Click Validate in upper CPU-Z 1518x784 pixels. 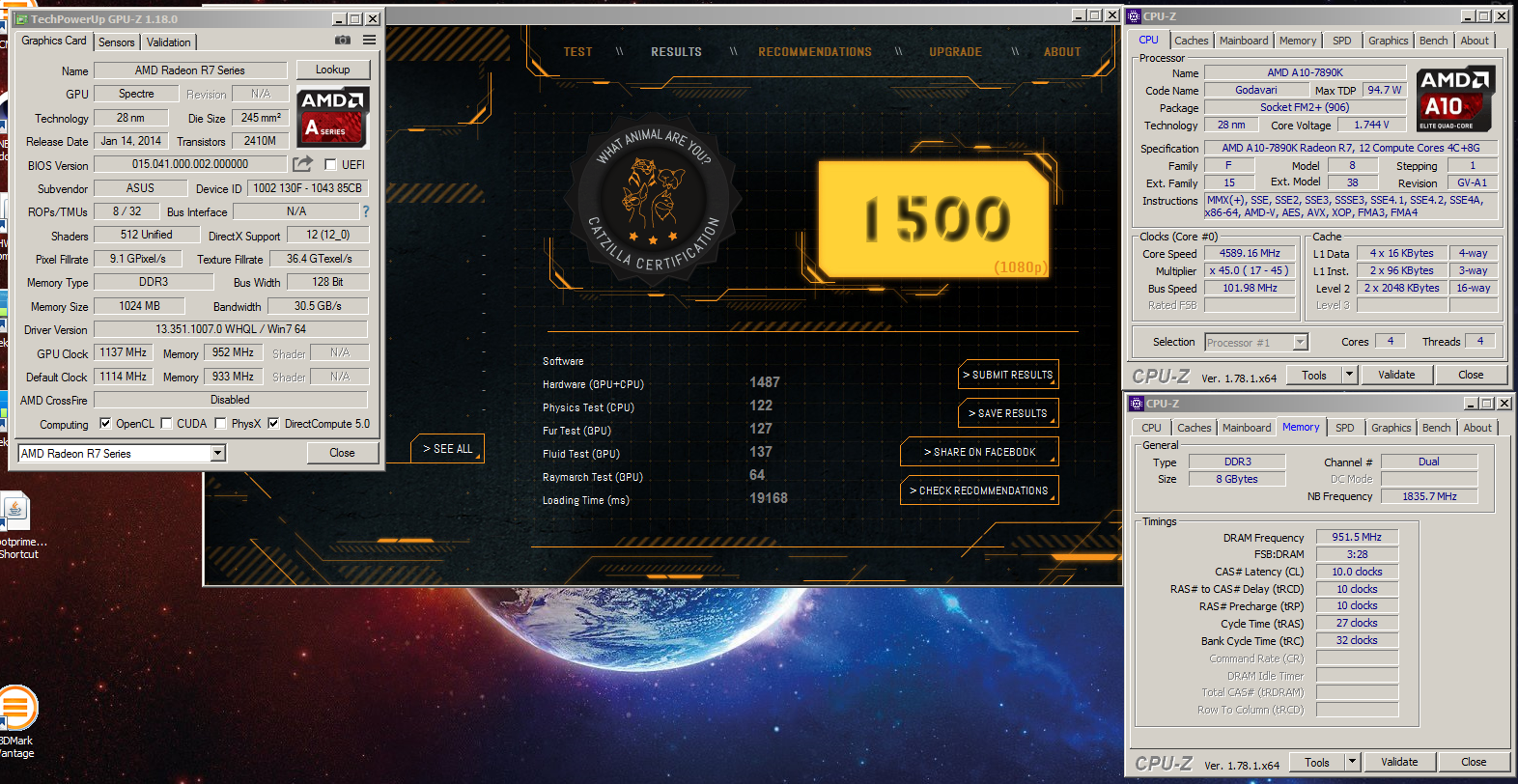pyautogui.click(x=1396, y=375)
